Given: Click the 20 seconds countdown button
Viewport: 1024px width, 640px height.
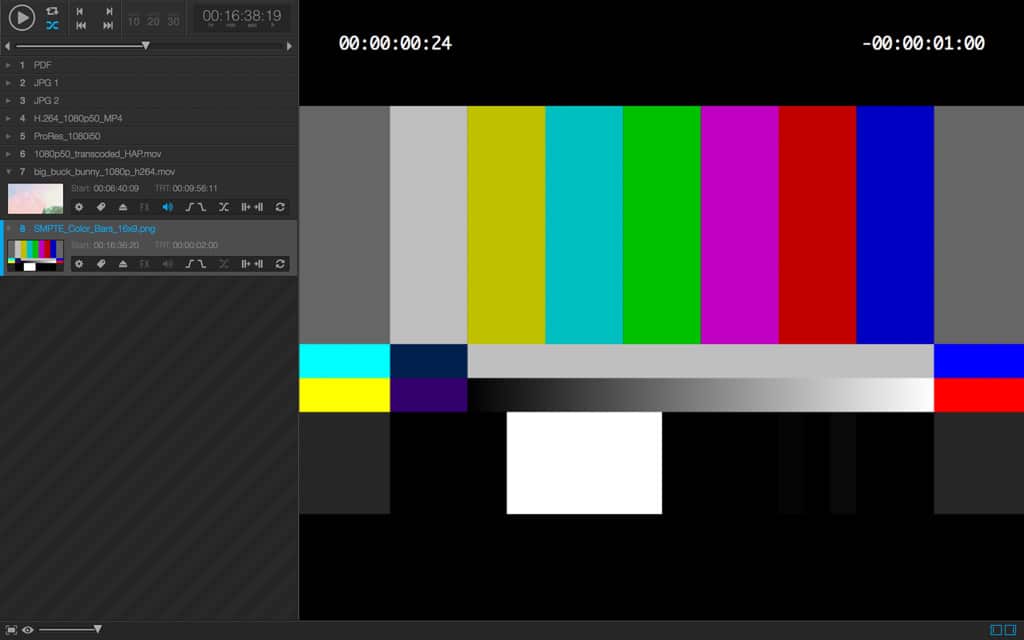Looking at the screenshot, I should click(153, 21).
